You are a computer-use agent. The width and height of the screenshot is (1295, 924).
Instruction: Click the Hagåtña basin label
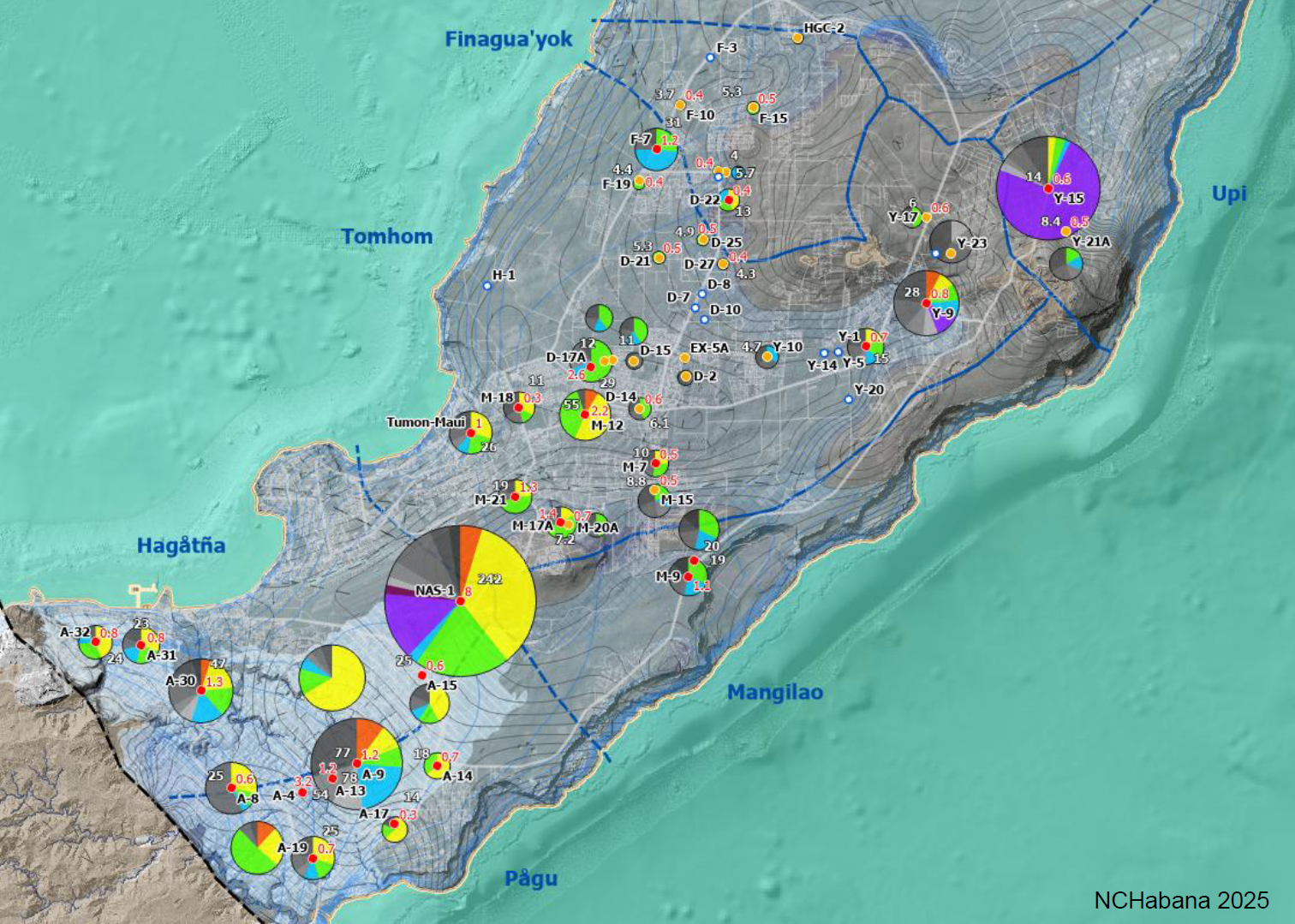(x=181, y=545)
